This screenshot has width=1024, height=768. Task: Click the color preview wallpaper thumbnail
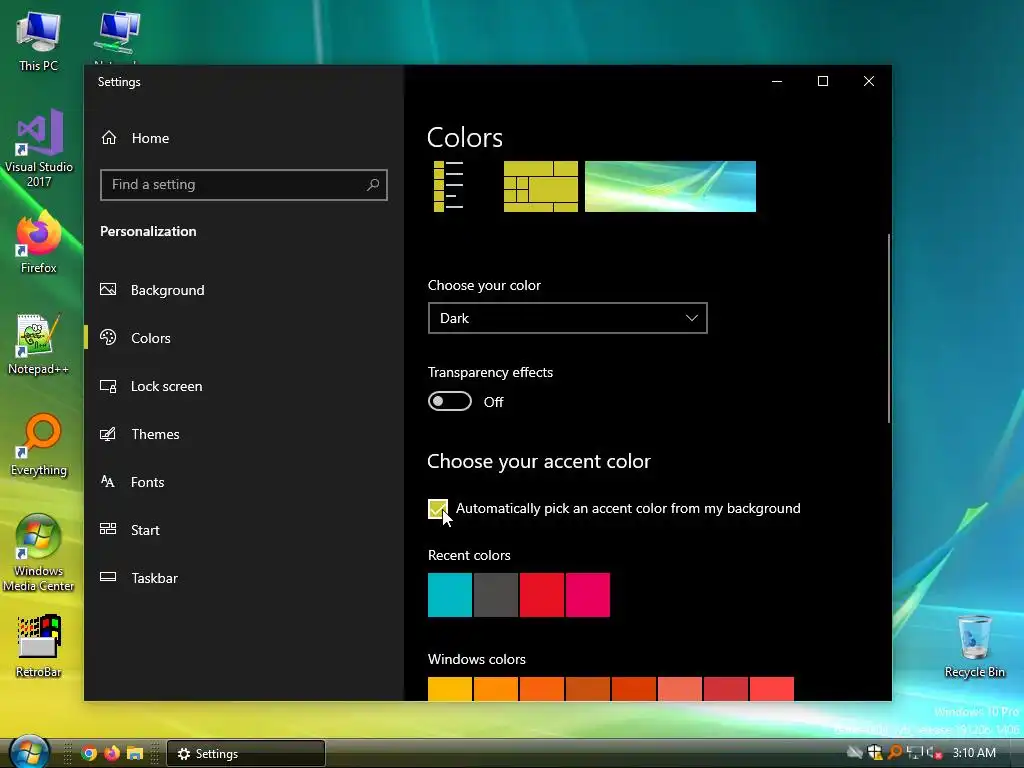(x=670, y=186)
